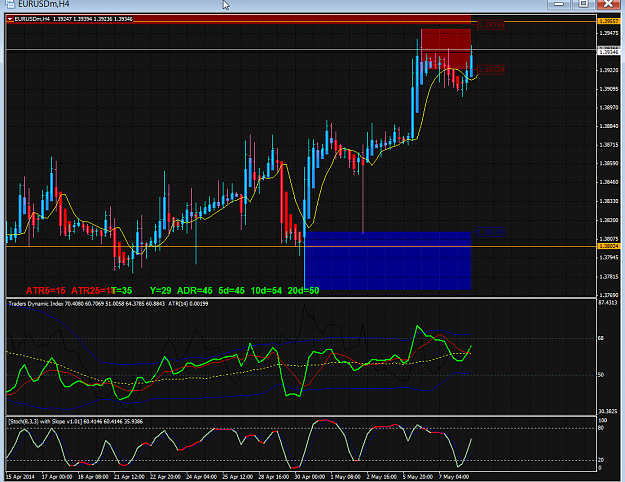The height and width of the screenshot is (482, 625).
Task: Click the orange 1.38024 price axis tag
Action: (x=609, y=246)
